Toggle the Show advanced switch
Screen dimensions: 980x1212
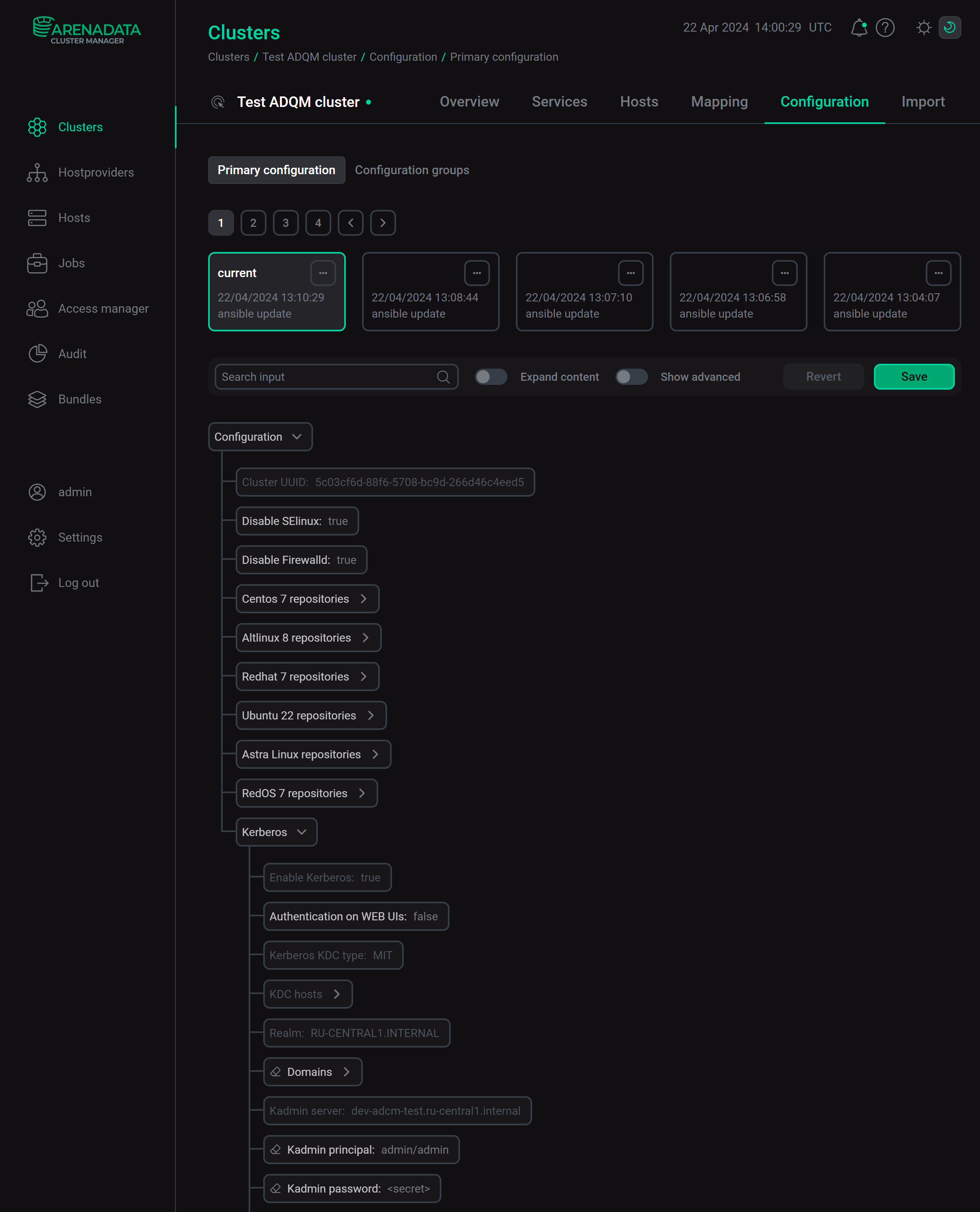coord(630,376)
